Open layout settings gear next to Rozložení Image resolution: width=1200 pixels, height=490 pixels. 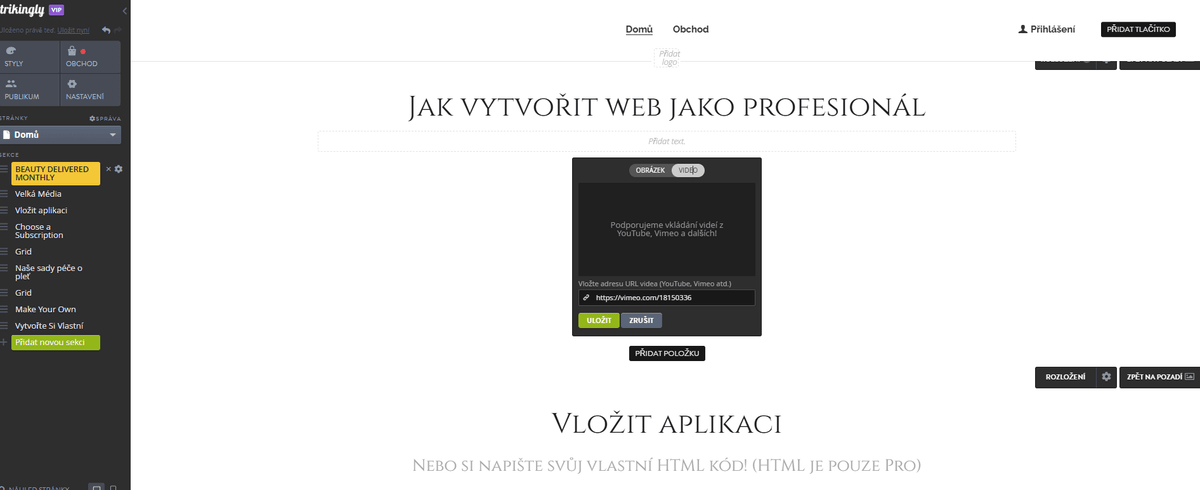pos(1106,377)
